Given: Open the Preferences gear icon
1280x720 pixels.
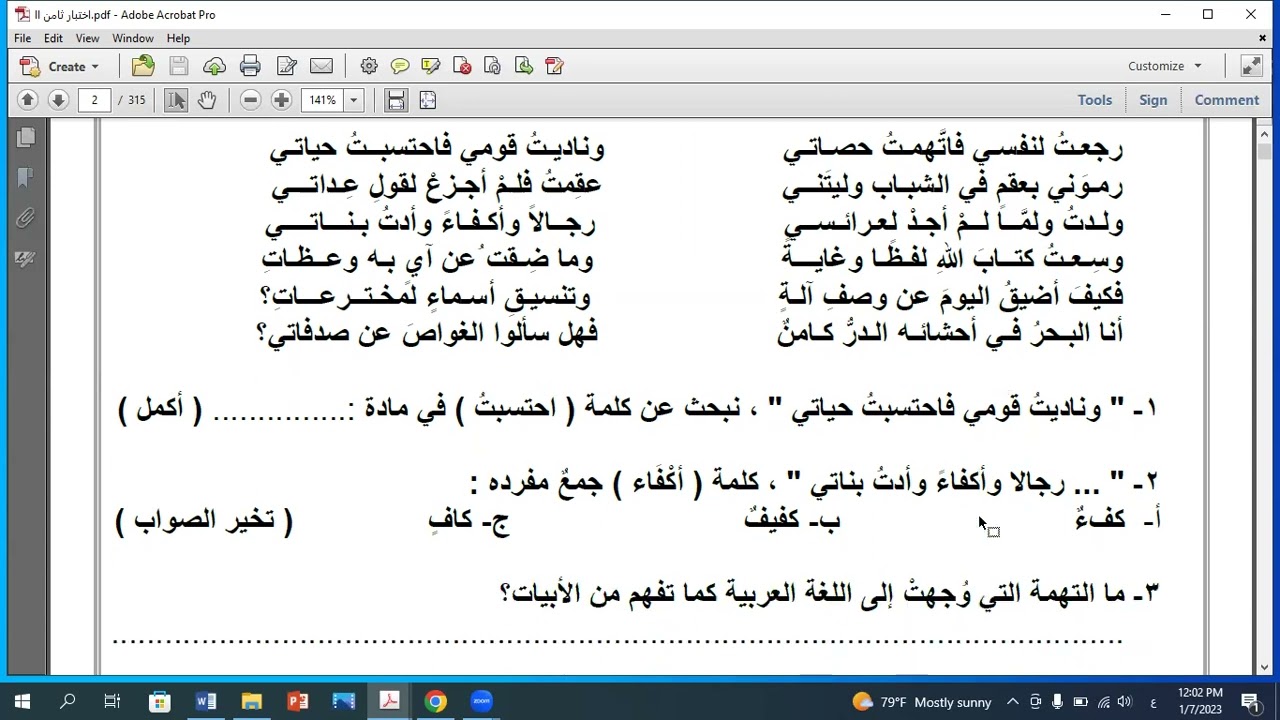Looking at the screenshot, I should (x=369, y=66).
